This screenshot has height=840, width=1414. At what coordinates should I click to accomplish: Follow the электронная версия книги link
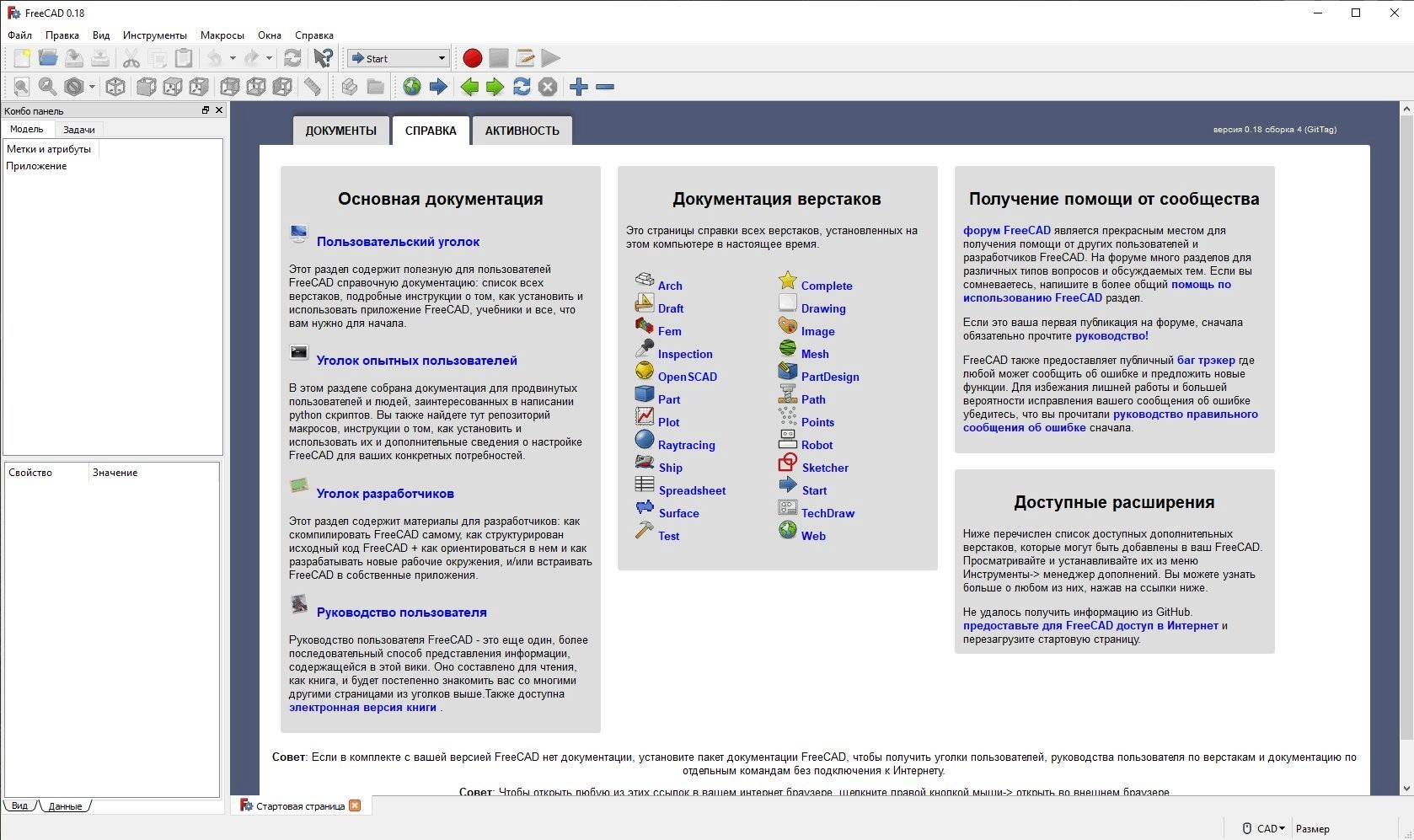point(362,707)
